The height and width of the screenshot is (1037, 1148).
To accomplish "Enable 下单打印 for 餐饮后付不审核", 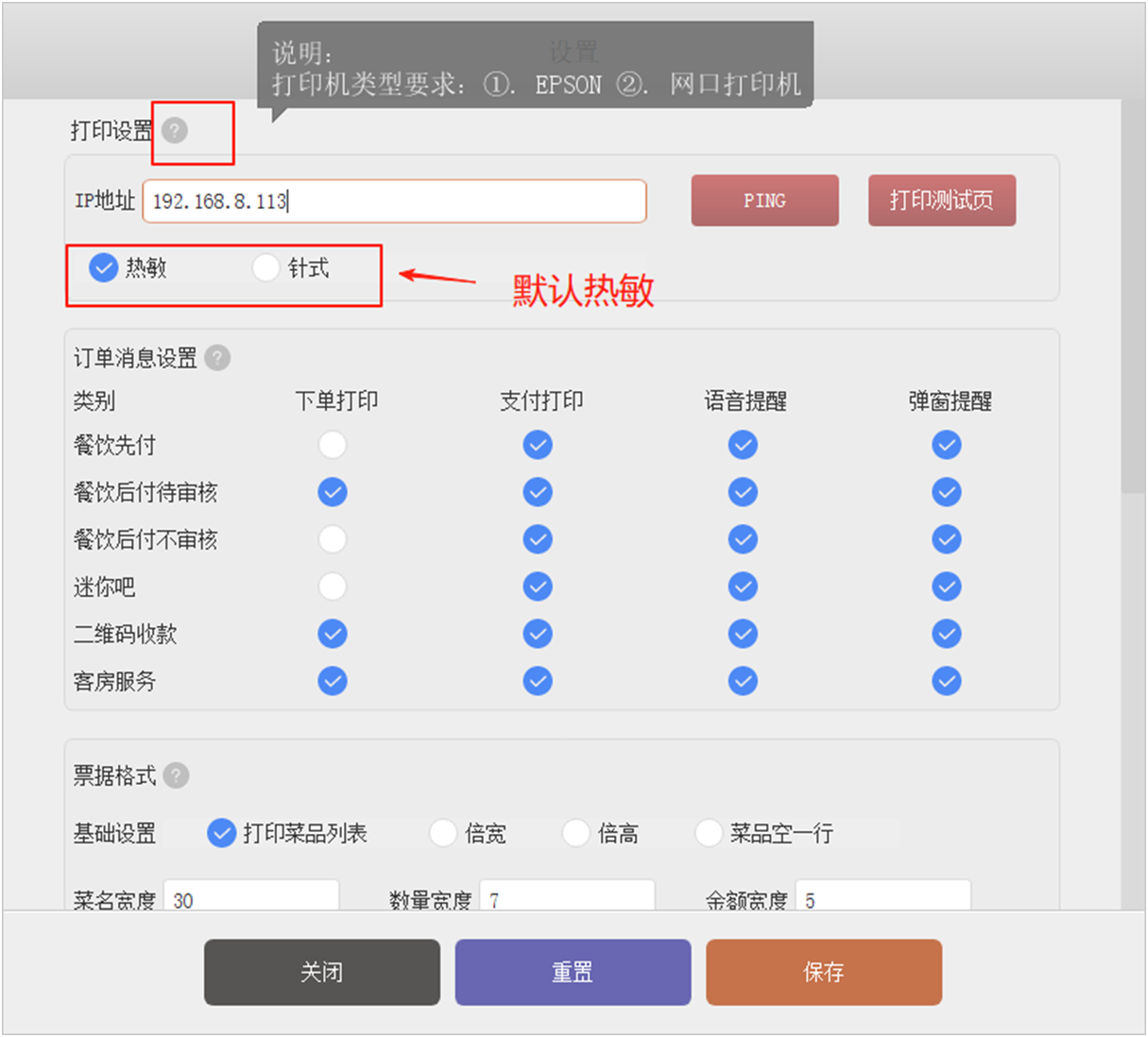I will click(333, 539).
